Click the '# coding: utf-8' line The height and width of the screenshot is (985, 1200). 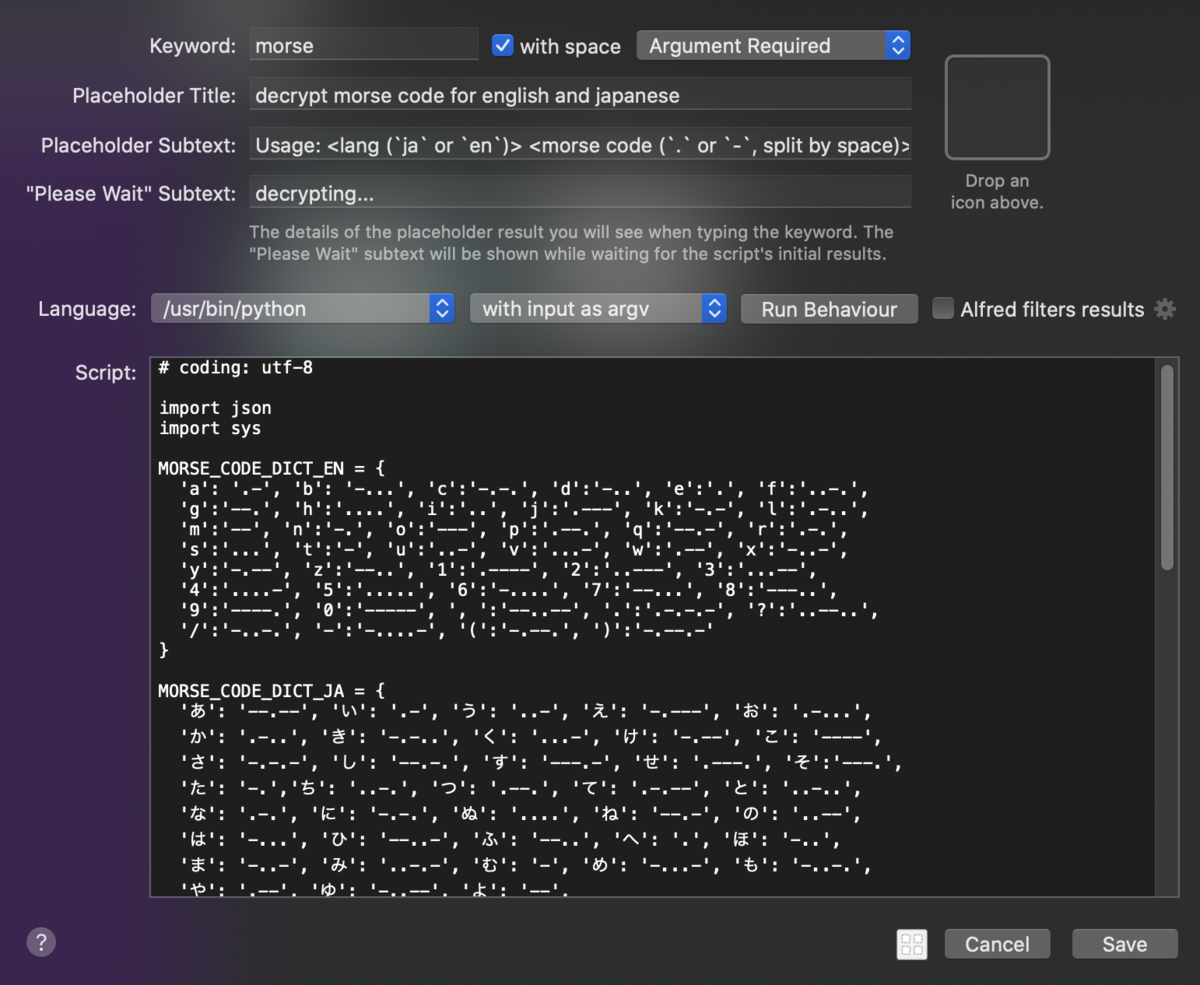pos(236,368)
